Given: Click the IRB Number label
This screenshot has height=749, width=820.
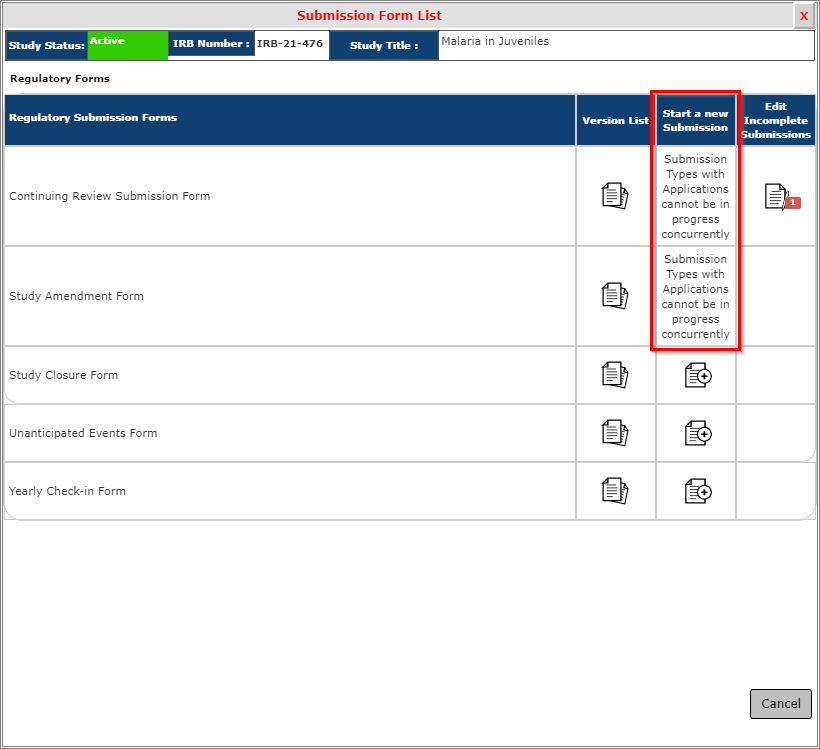Looking at the screenshot, I should click(211, 43).
